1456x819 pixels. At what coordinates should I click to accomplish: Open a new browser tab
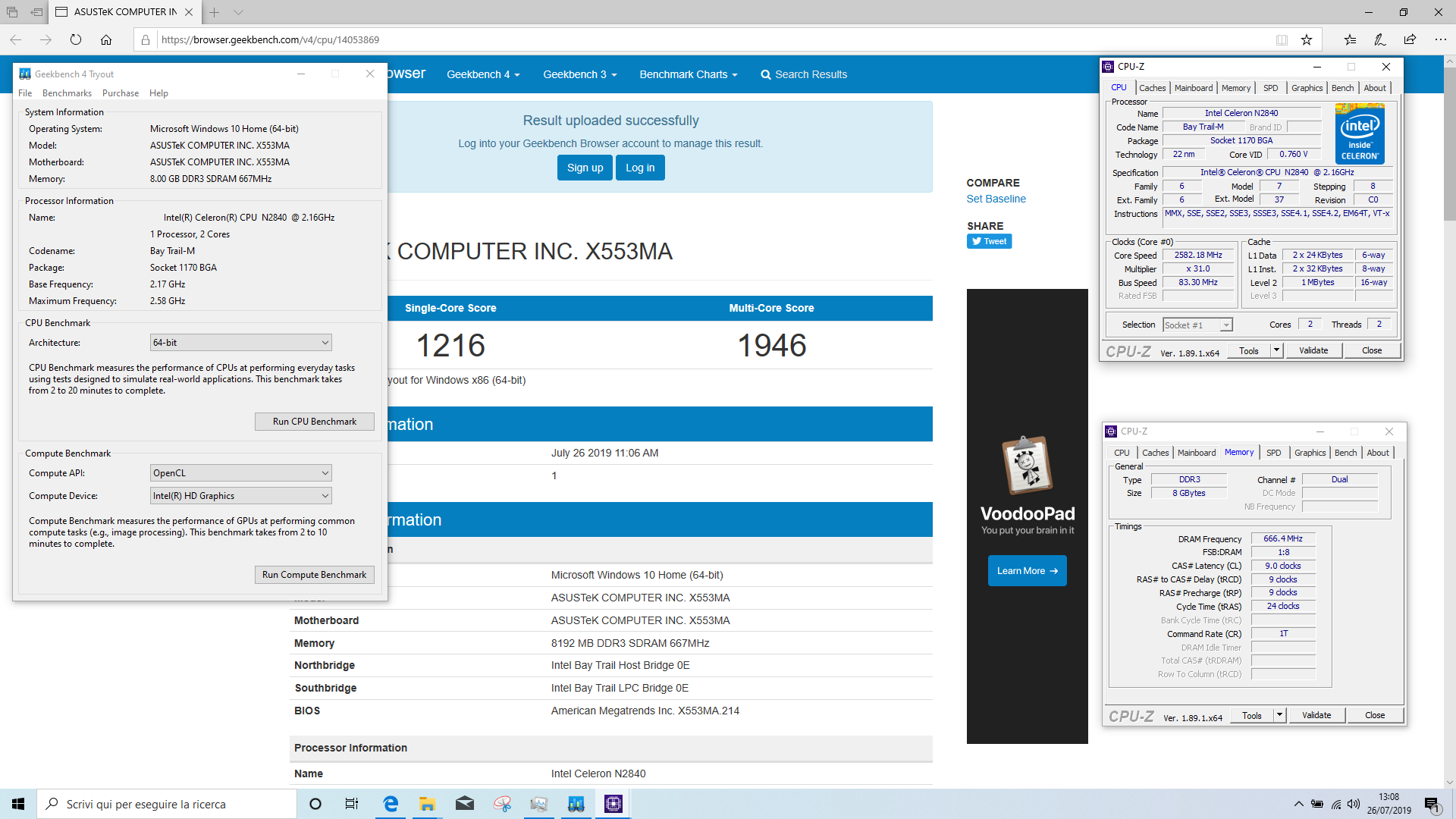point(215,12)
